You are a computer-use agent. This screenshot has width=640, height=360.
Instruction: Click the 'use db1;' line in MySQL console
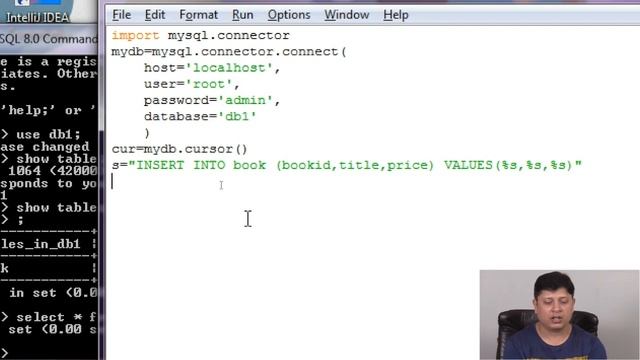click(41, 134)
